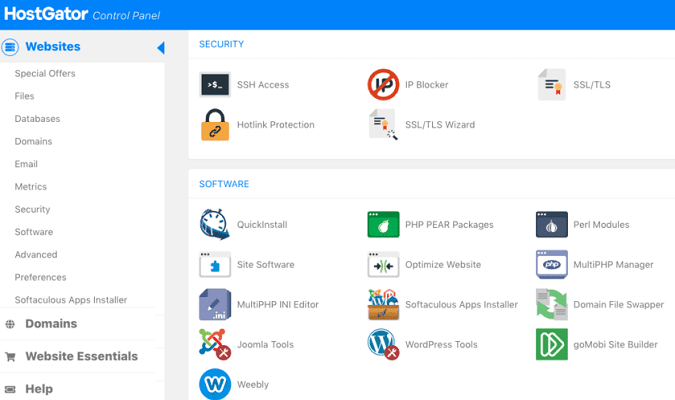Click the Control Panel header text
Image resolution: width=675 pixels, height=400 pixels.
[126, 16]
